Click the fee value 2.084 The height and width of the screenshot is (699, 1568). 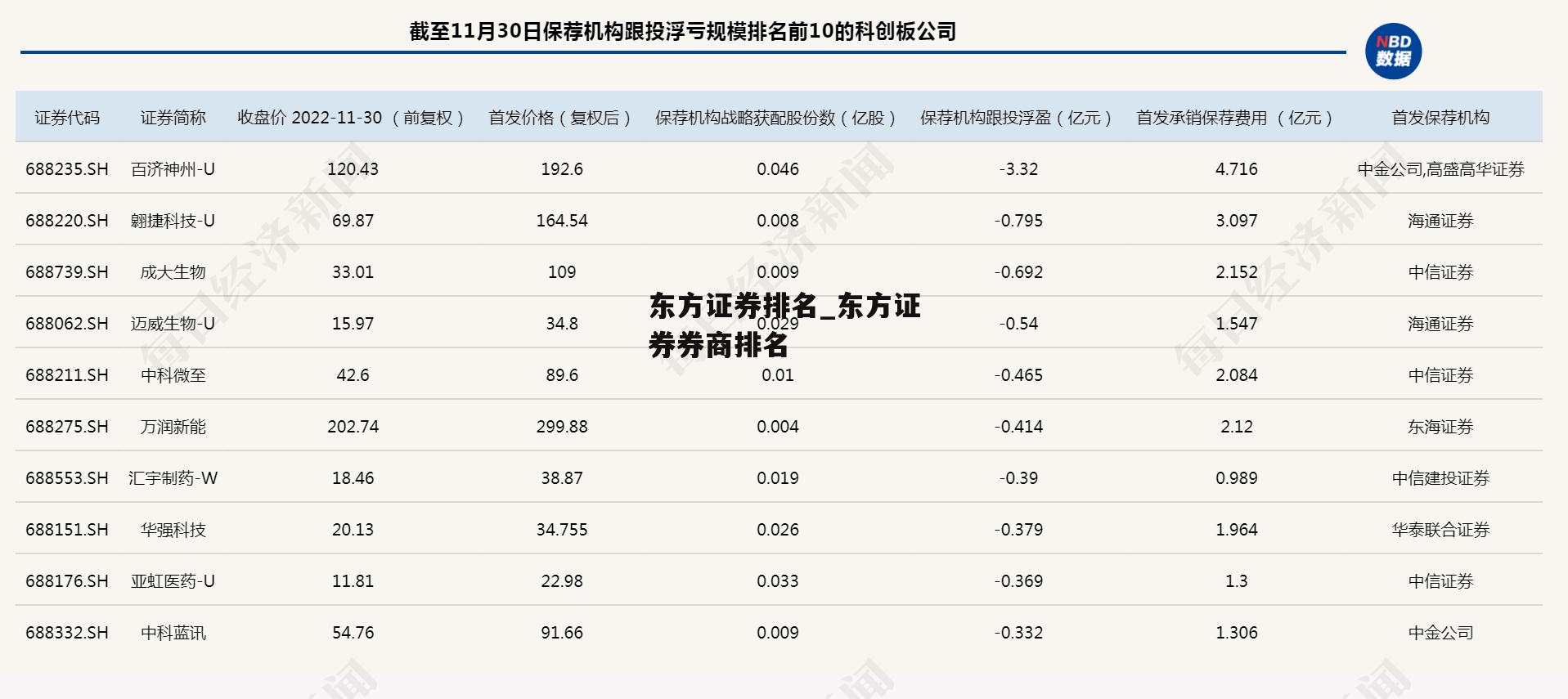pyautogui.click(x=1237, y=375)
